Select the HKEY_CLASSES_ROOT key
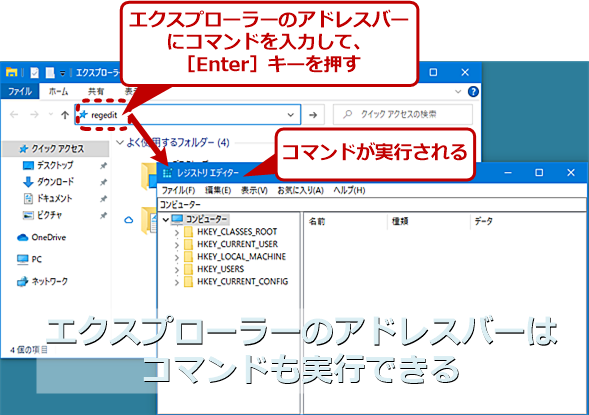 (237, 232)
